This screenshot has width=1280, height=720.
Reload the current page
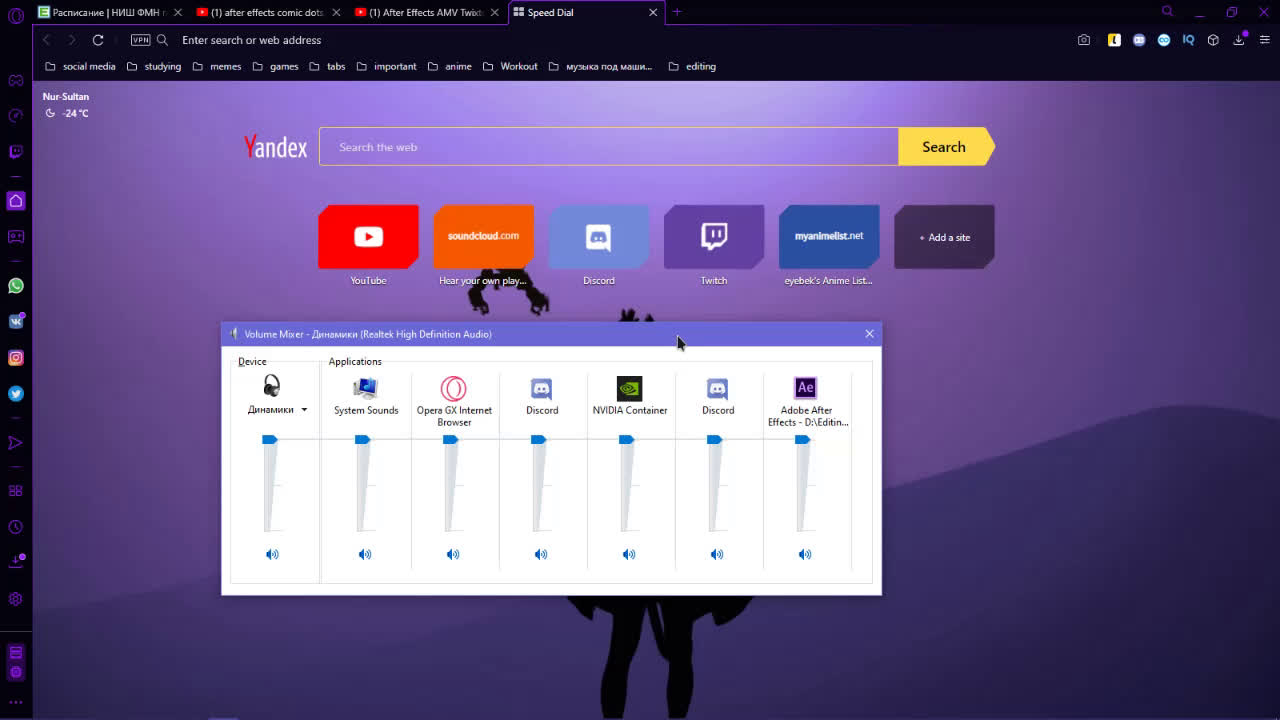(x=98, y=40)
